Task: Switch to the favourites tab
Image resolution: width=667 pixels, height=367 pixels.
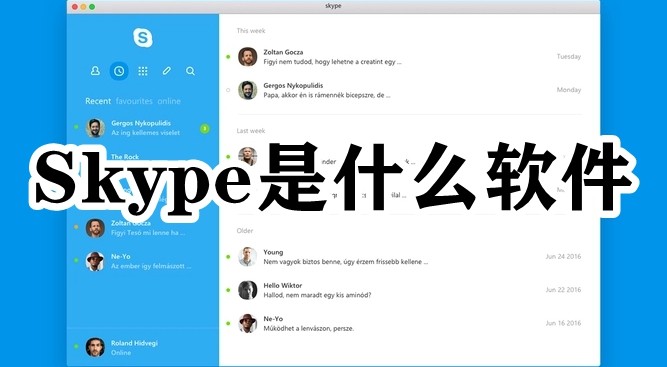Action: pos(134,101)
